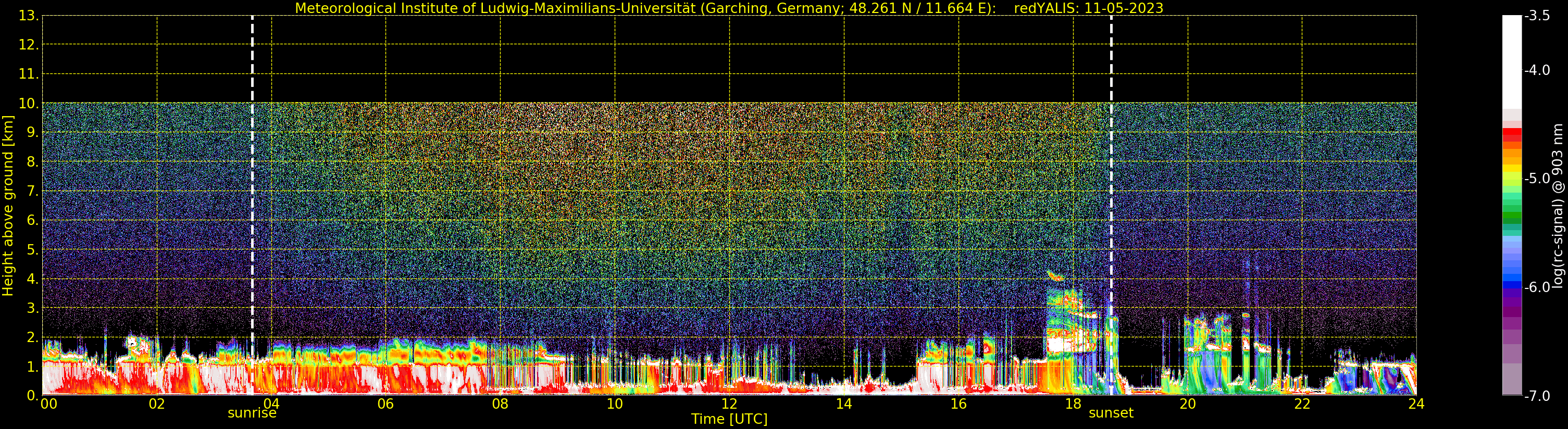Click the colorbar tick label '-7.0'

[x=1537, y=396]
